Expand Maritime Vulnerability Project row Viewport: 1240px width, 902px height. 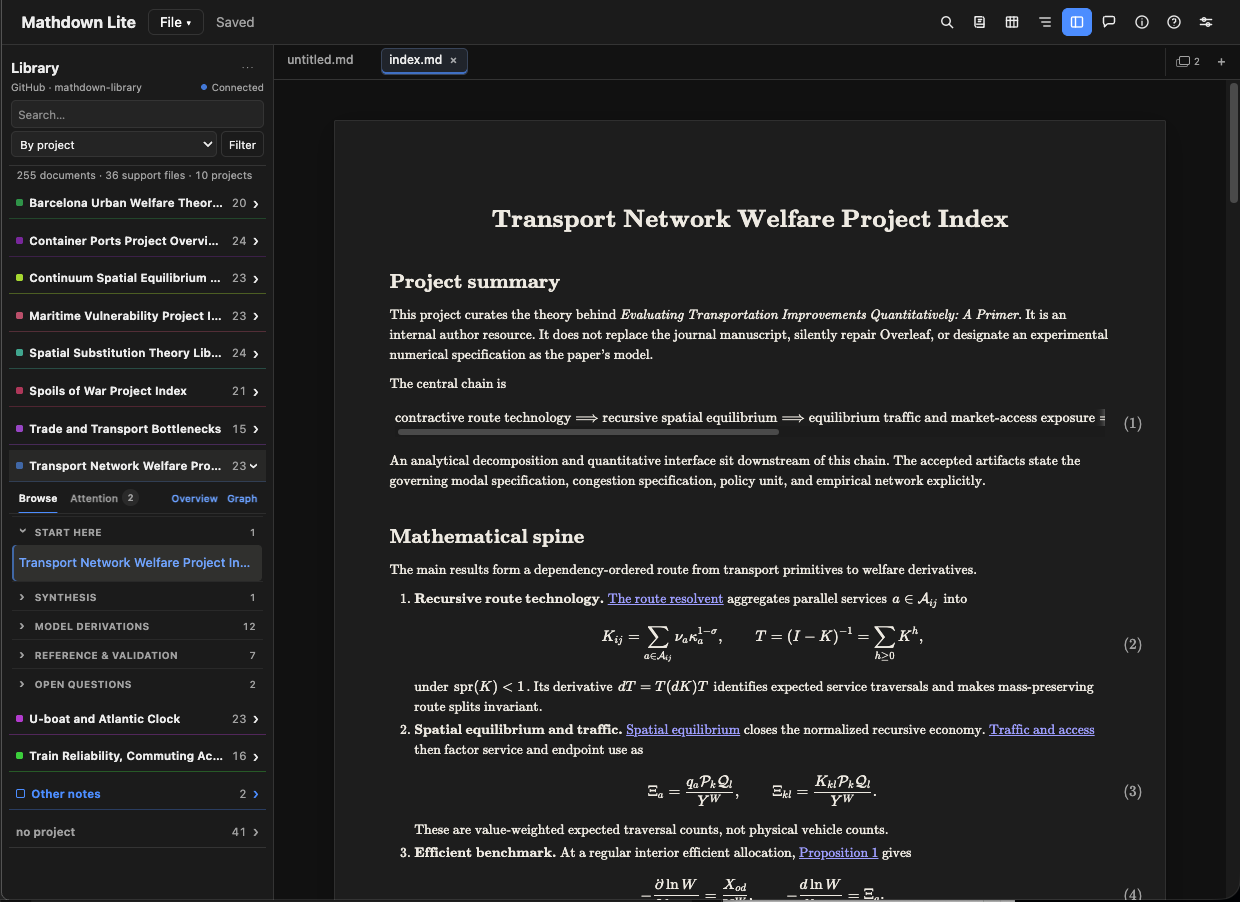137,316
